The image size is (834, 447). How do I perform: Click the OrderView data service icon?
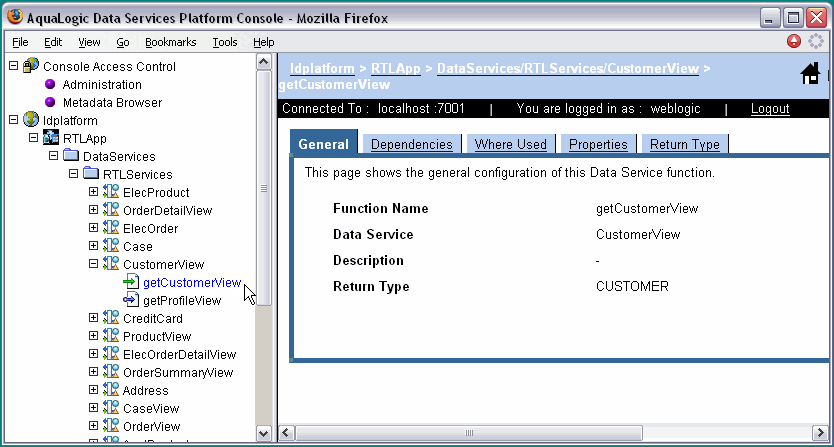tap(111, 426)
